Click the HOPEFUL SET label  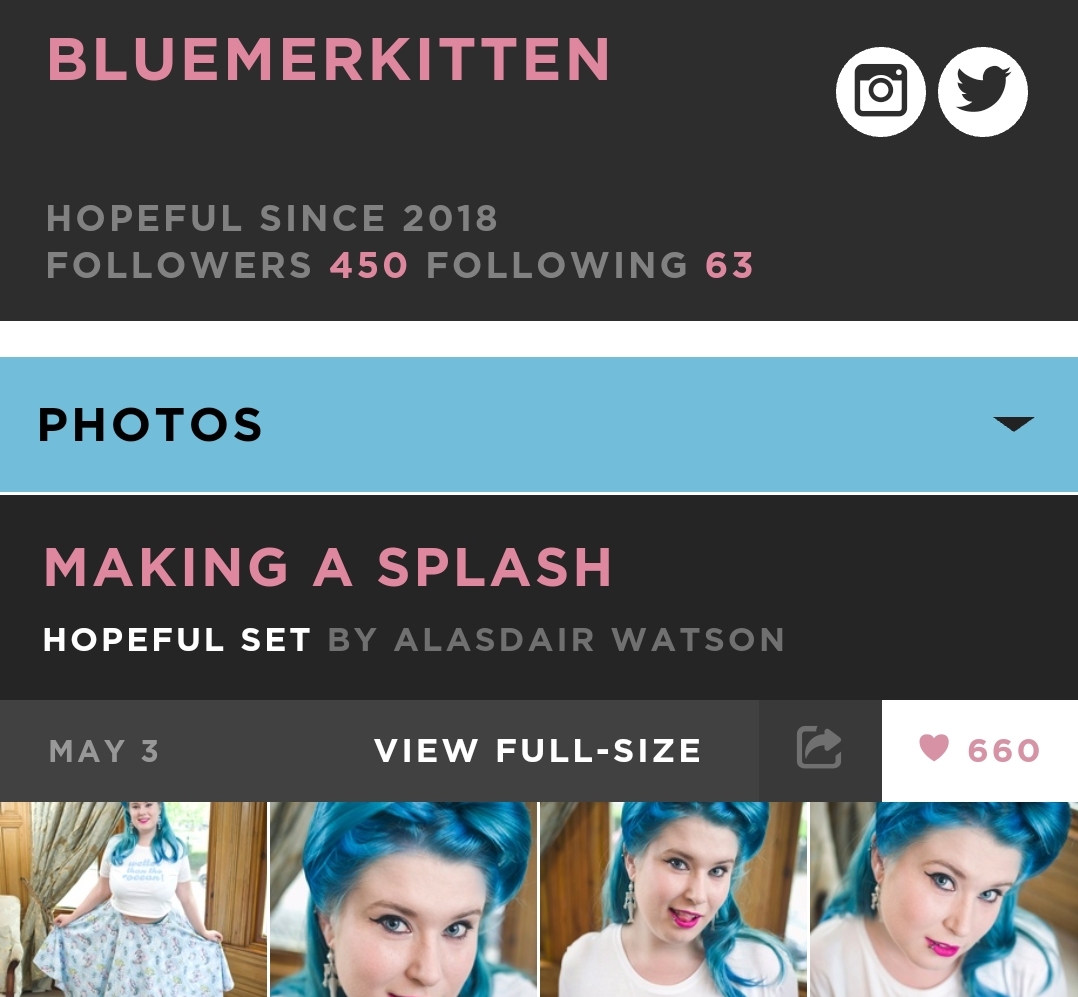click(x=177, y=639)
